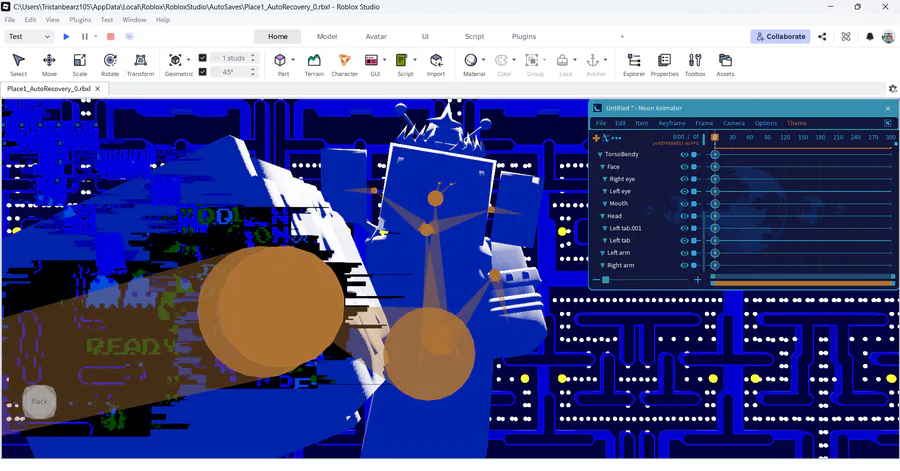Open the Script ribbon tab
Screen dimensions: 900x471
tap(474, 36)
